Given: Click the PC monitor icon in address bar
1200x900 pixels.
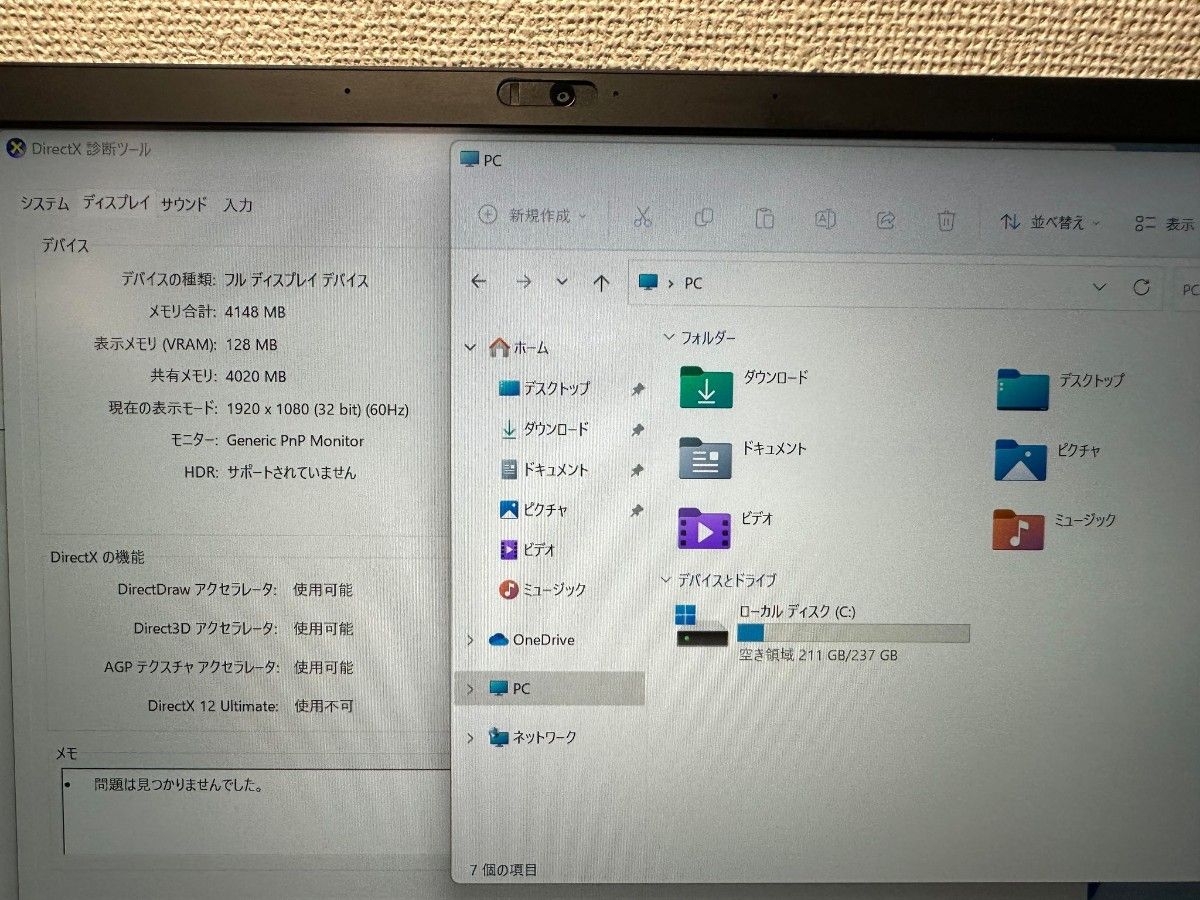Looking at the screenshot, I should tap(650, 283).
